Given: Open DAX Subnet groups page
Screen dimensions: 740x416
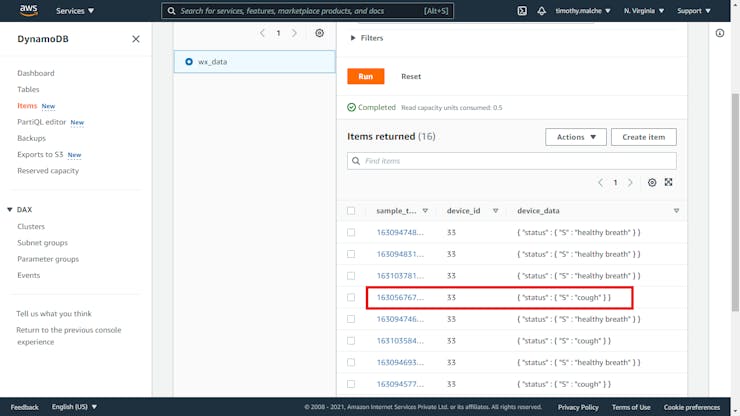Looking at the screenshot, I should click(x=42, y=243).
